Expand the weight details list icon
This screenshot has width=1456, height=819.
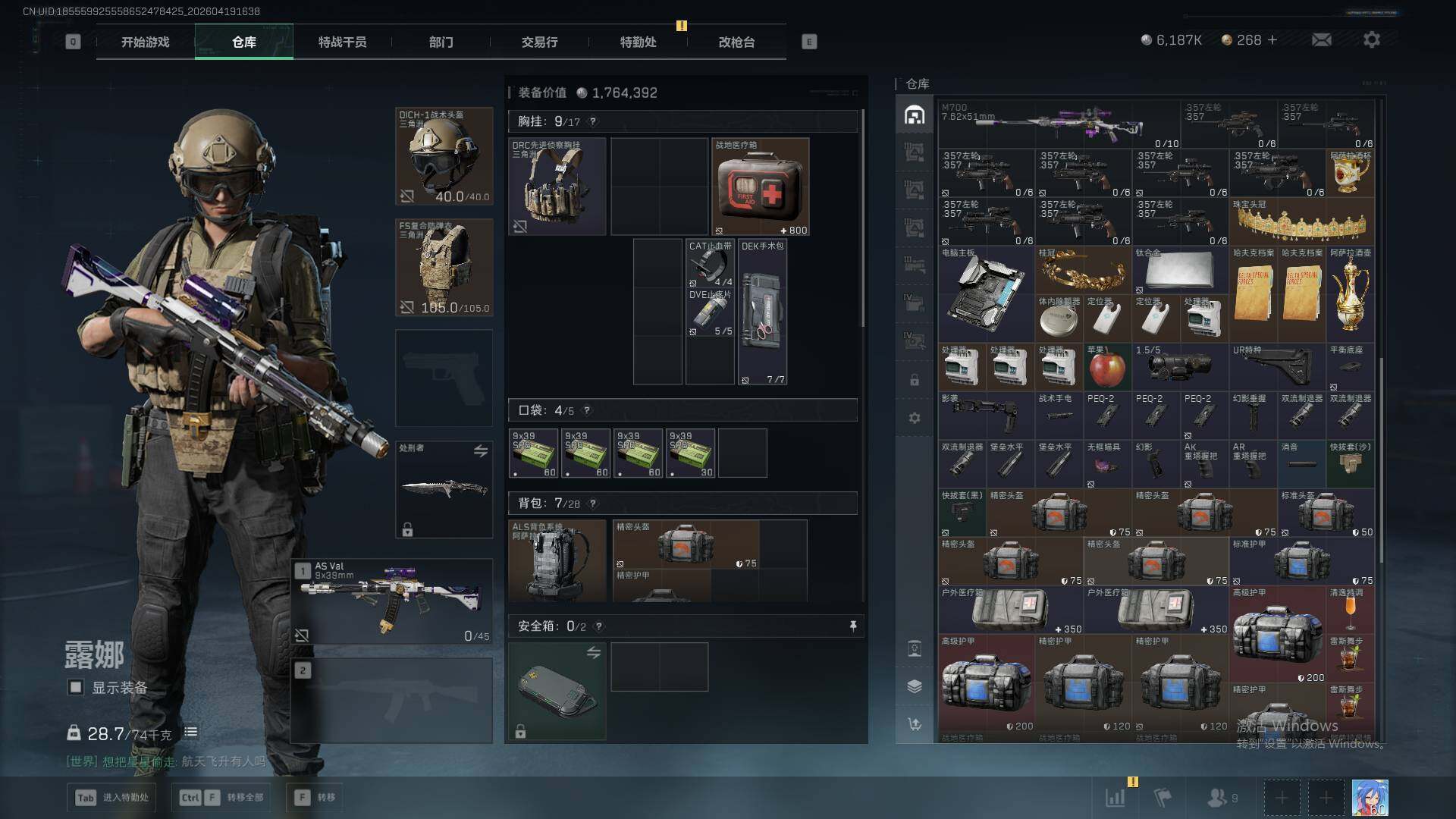191,733
